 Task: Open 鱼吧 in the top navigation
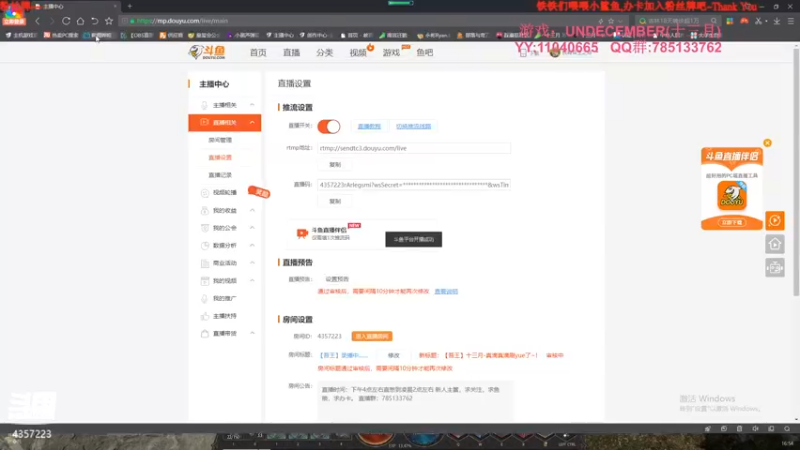point(424,53)
